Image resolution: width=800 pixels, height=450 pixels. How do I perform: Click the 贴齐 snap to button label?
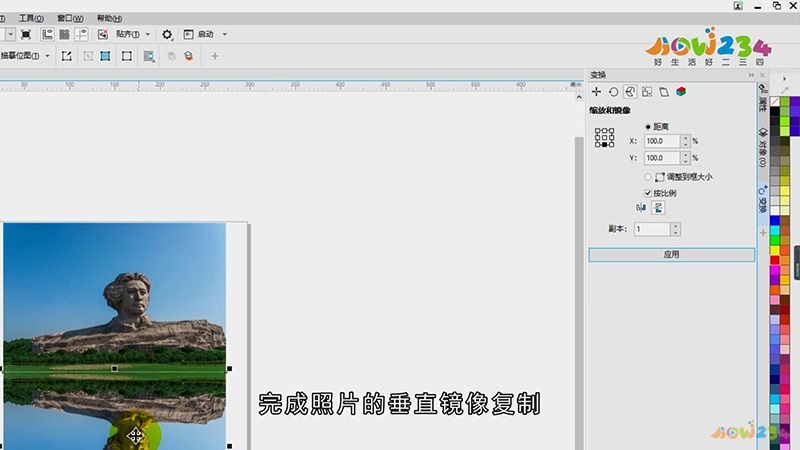coord(127,34)
